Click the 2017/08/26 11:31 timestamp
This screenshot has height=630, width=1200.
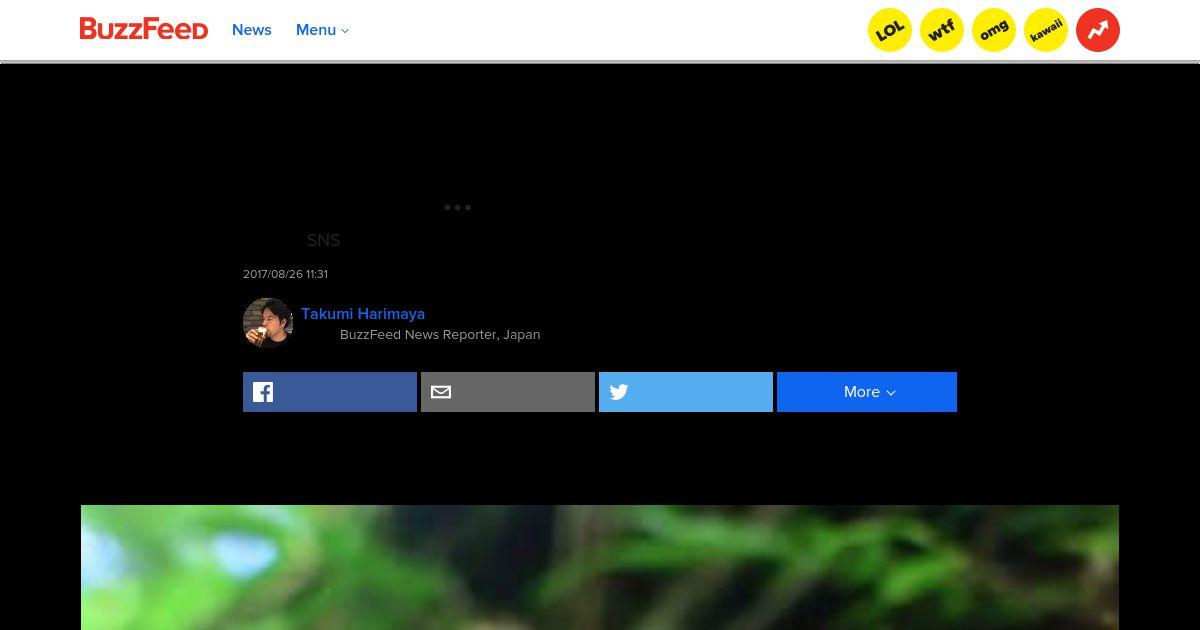pos(285,274)
